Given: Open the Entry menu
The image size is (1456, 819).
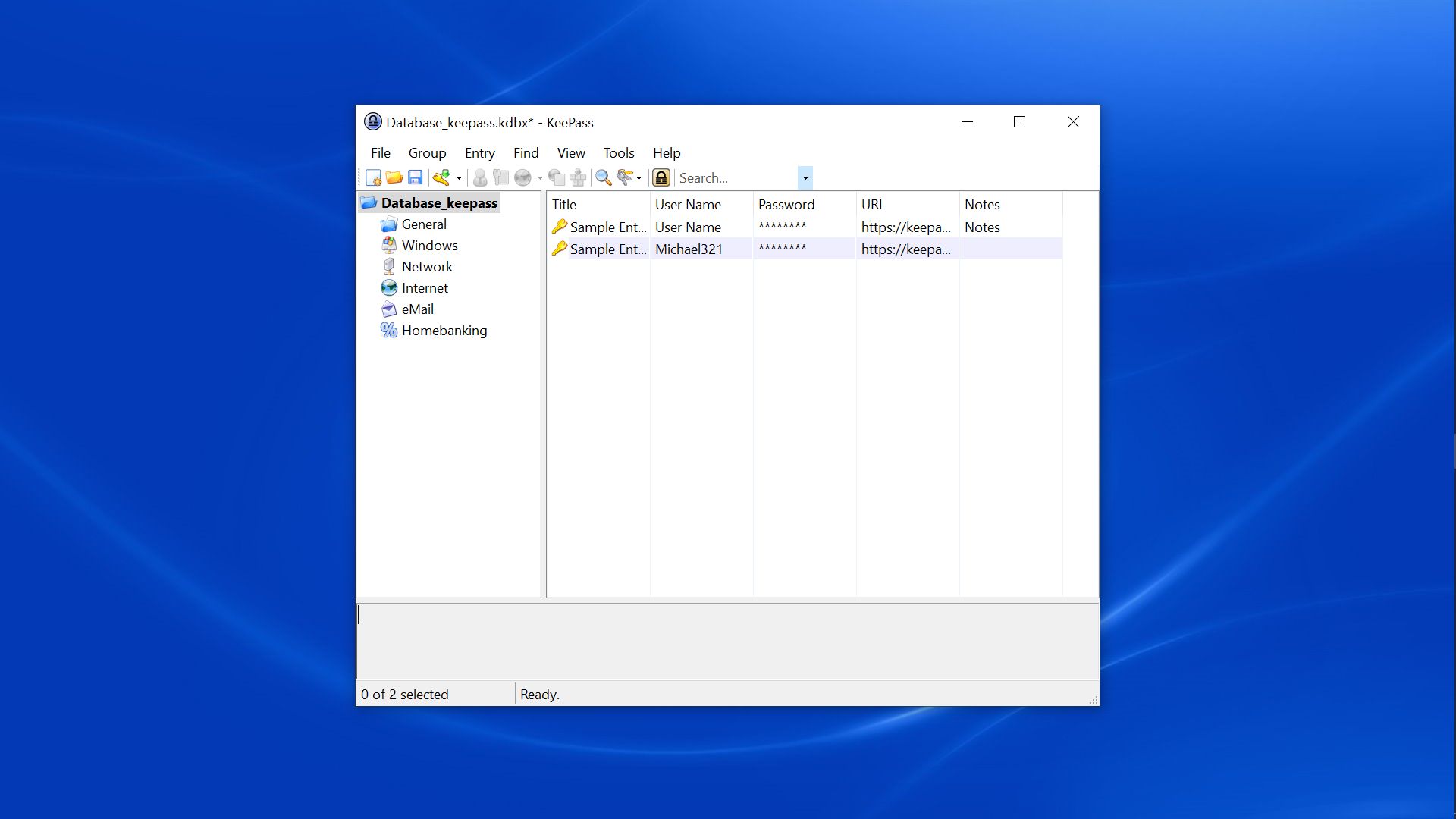Looking at the screenshot, I should click(x=479, y=153).
